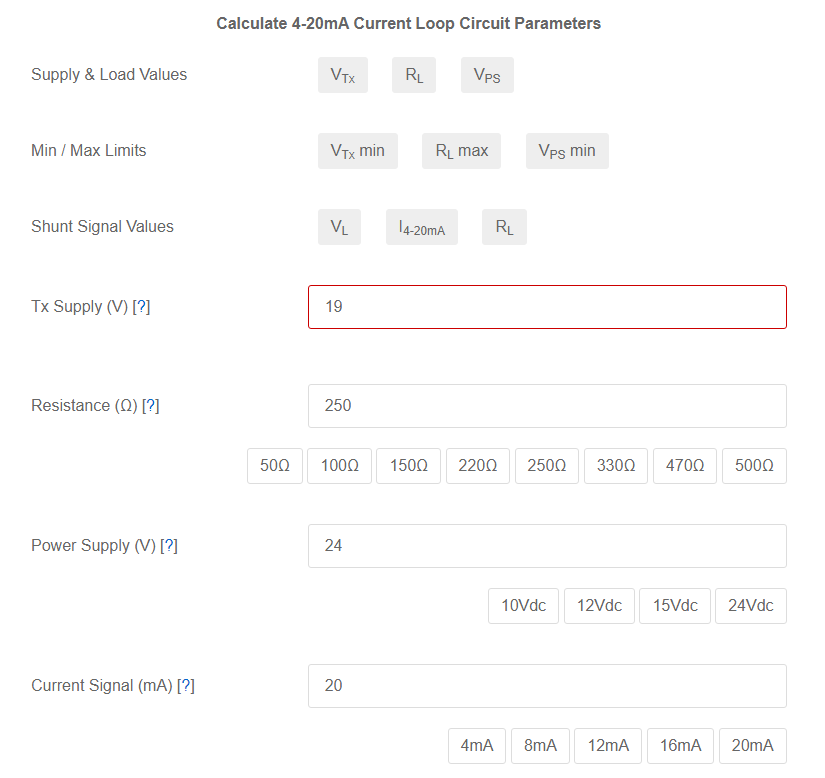Choose the R_L max limit option
Viewport: 825px width, 778px height.
461,150
